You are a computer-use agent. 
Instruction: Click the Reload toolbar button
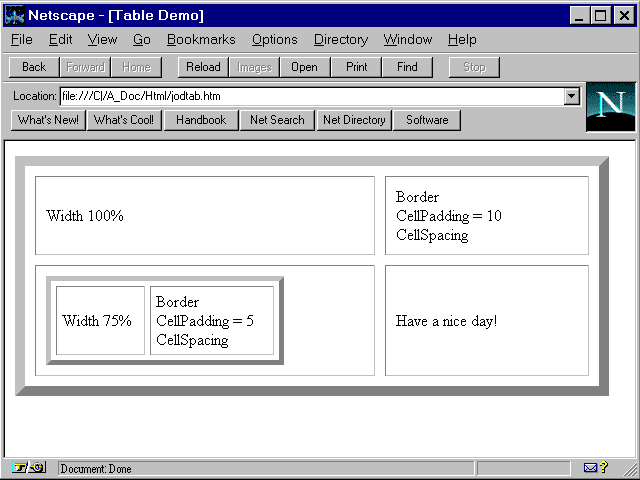coord(203,67)
